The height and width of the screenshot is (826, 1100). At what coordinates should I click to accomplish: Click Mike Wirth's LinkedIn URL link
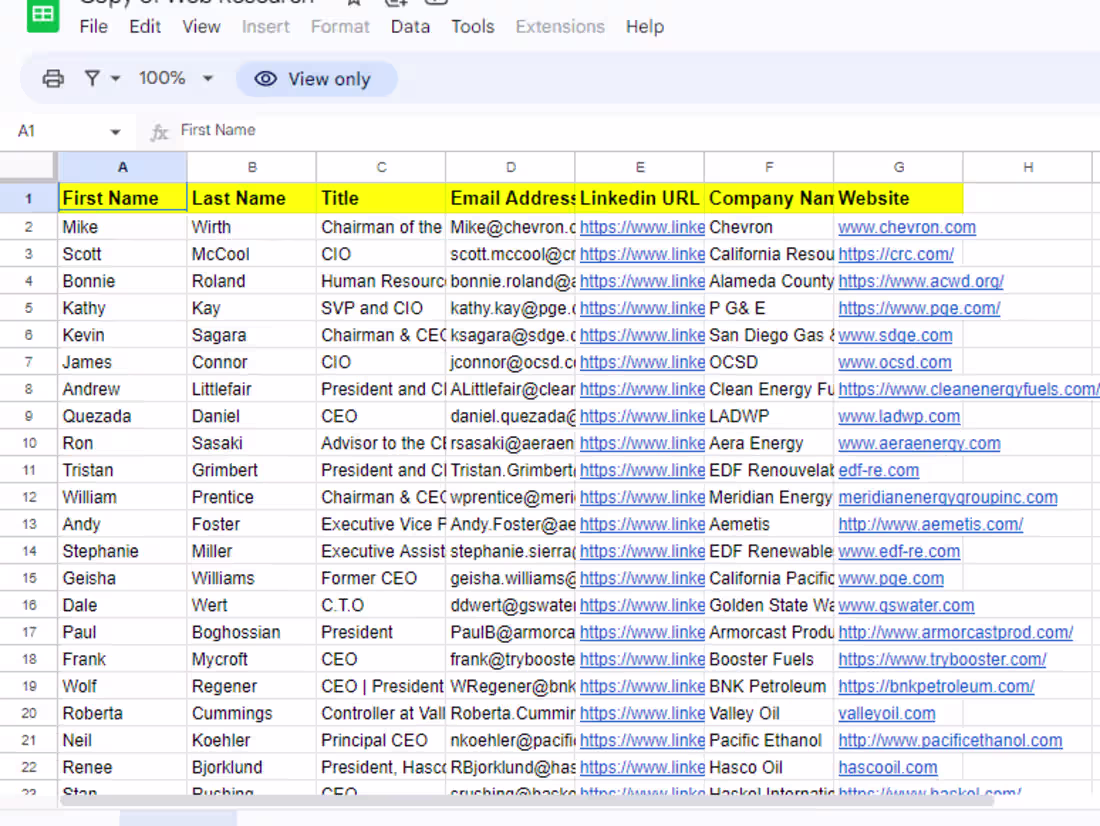tap(642, 228)
